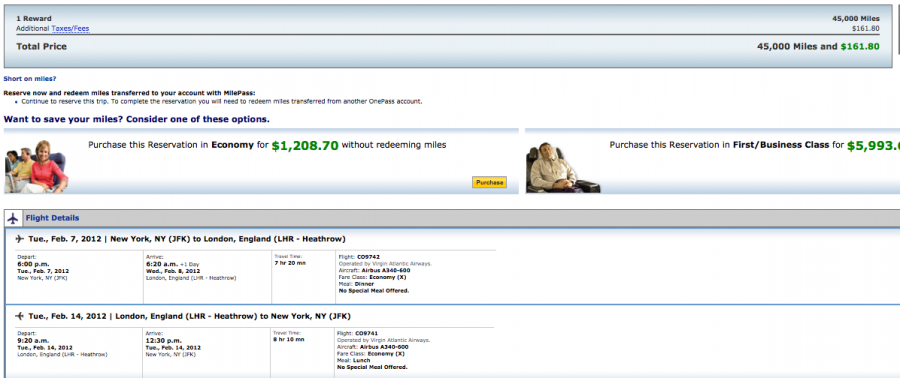Click the yellow Purchase button for Economy

[x=490, y=182]
